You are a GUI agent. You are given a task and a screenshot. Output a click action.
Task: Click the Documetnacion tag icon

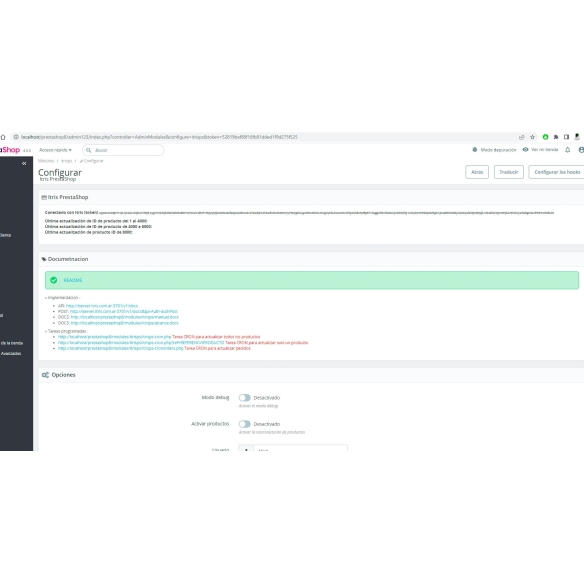pyautogui.click(x=44, y=259)
